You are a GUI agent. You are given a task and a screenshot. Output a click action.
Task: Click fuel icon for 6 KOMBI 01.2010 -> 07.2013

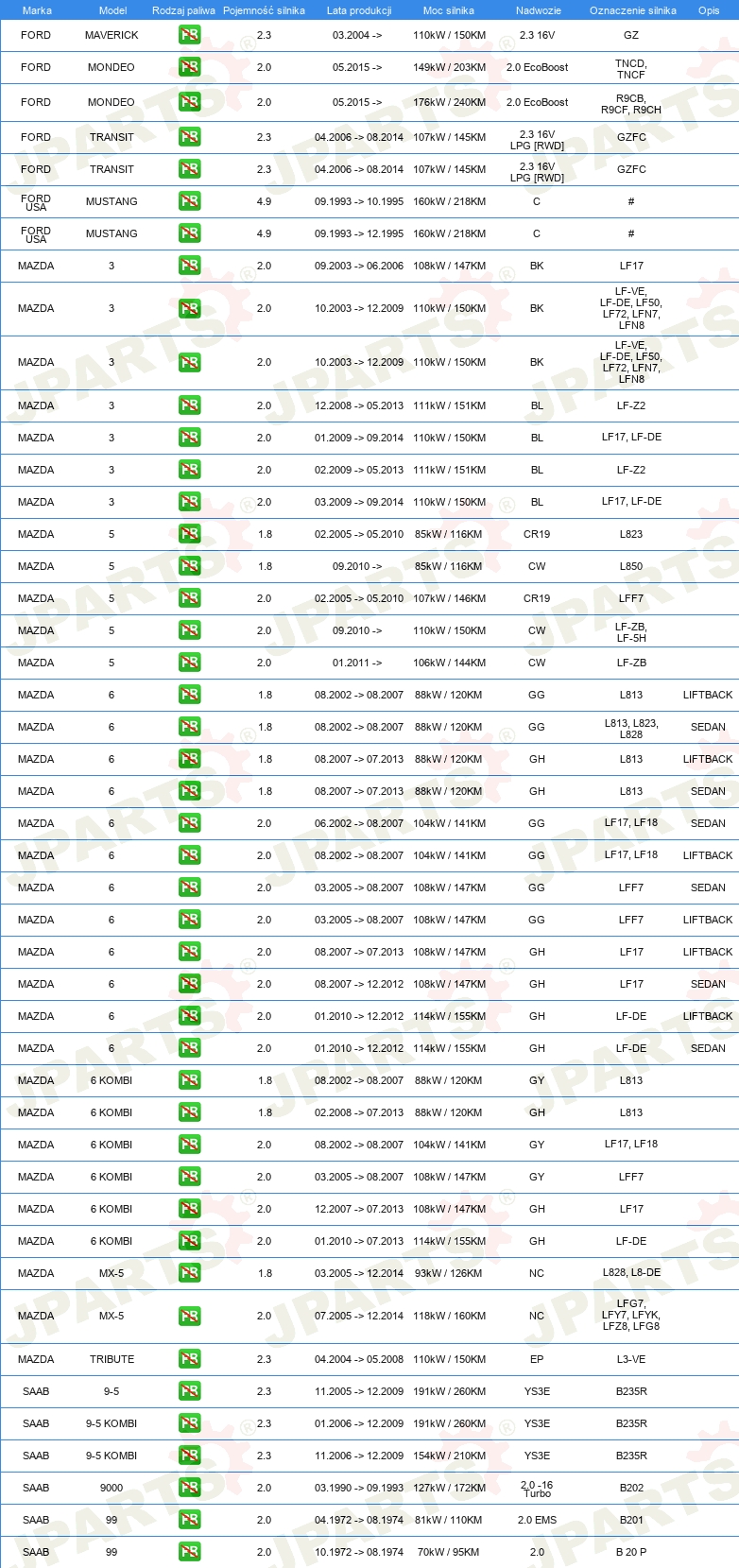(x=189, y=1241)
